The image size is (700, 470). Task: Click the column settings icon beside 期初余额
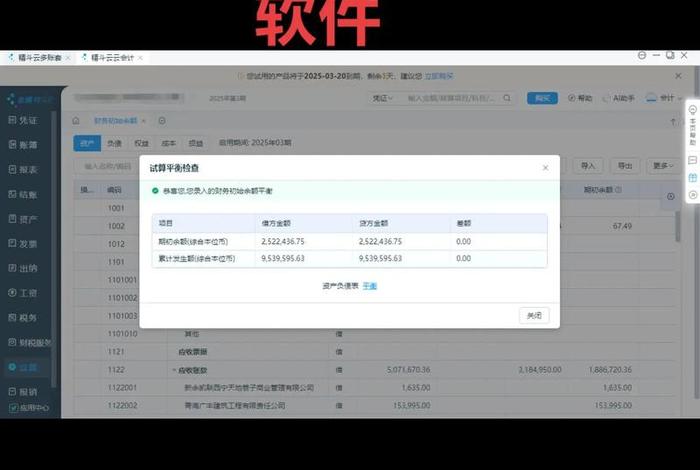[x=671, y=196]
